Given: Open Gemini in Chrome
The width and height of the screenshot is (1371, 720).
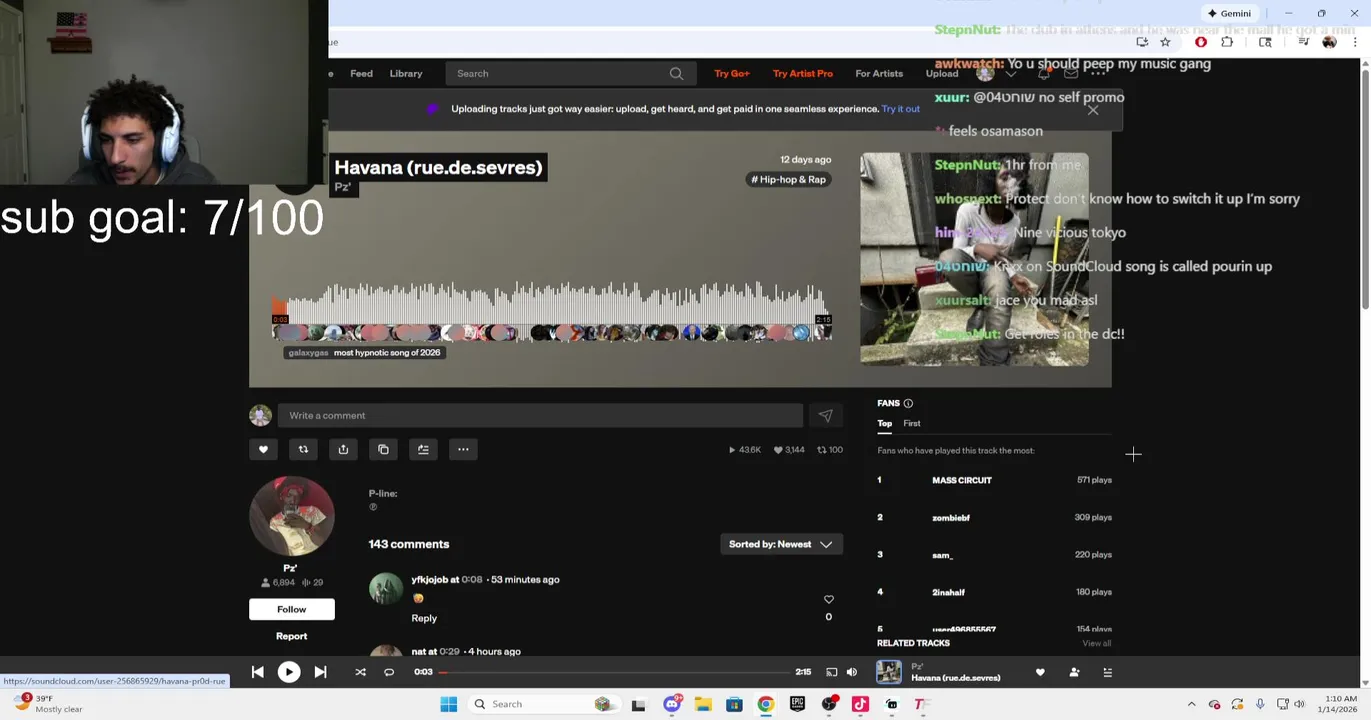Looking at the screenshot, I should (1230, 13).
